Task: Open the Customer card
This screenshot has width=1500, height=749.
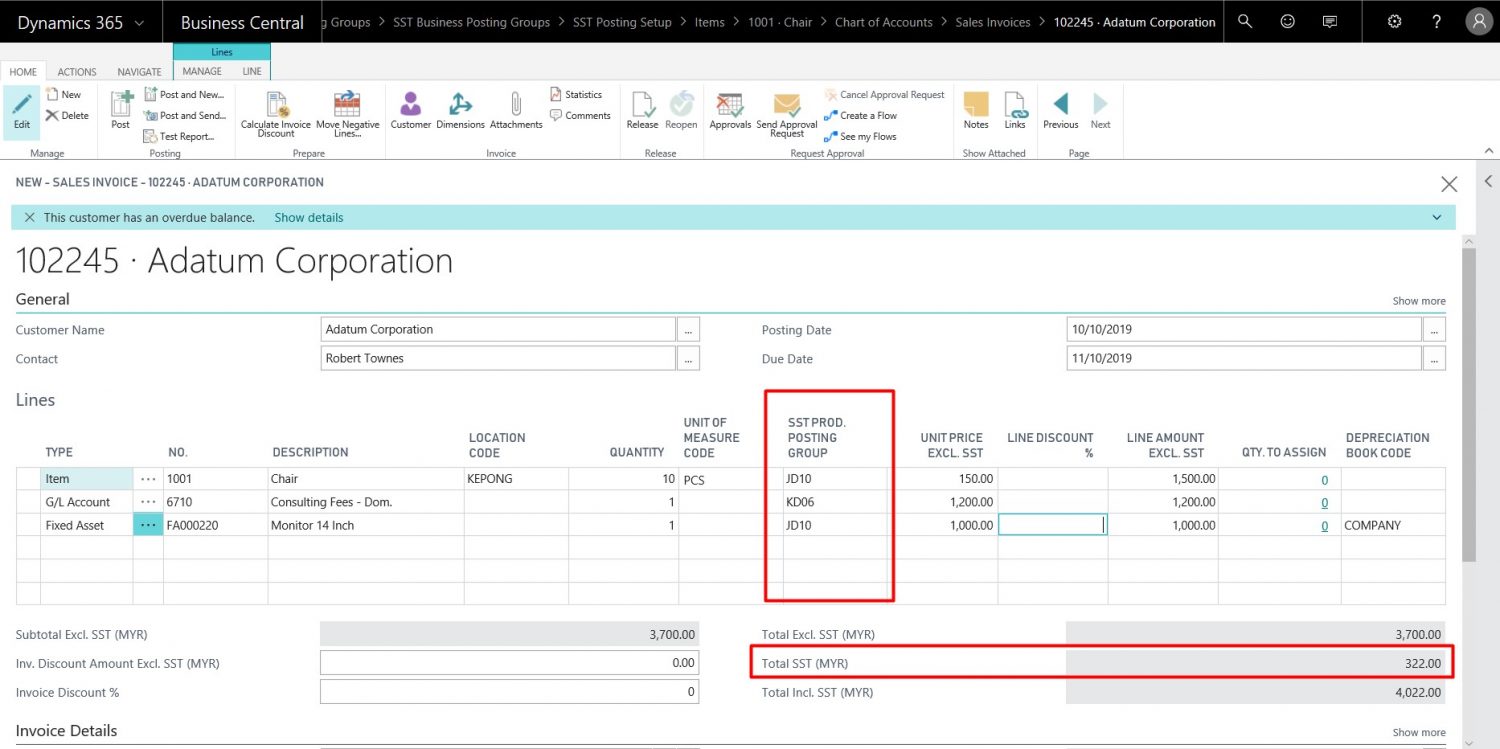Action: coord(411,110)
